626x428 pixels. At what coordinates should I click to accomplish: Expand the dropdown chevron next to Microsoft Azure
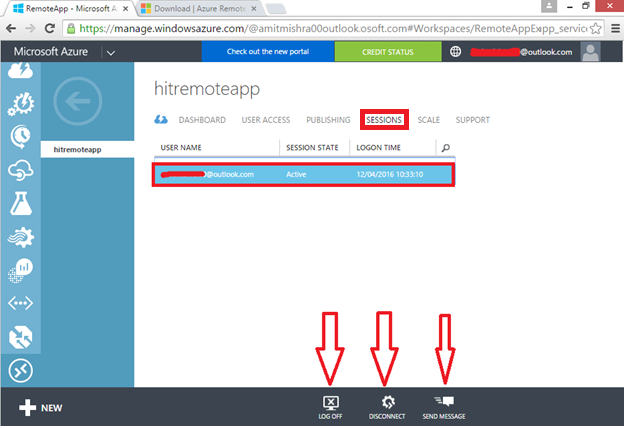(x=111, y=53)
